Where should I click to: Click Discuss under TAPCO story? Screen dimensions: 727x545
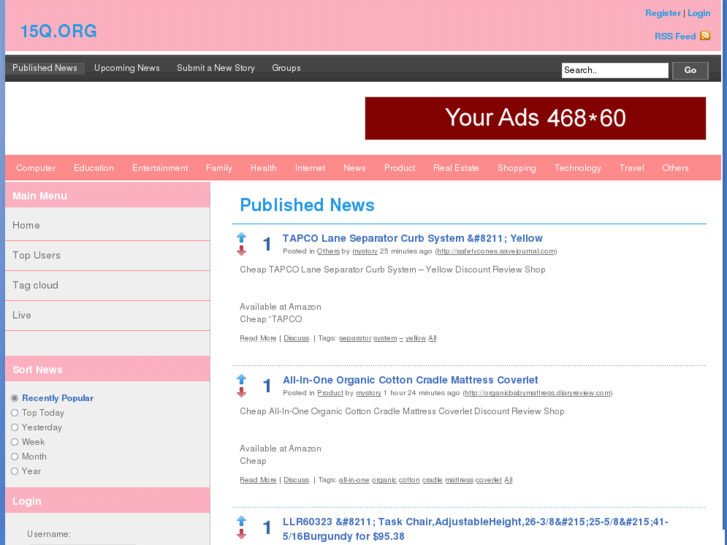[296, 338]
